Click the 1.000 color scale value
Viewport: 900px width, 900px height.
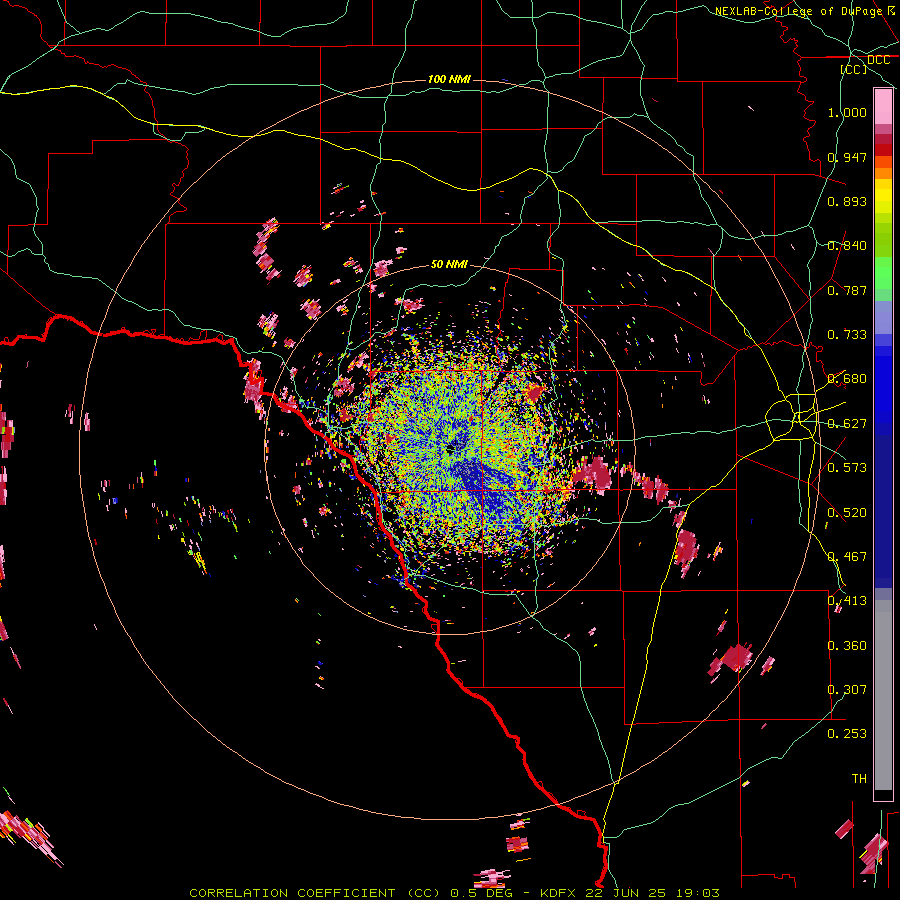point(847,112)
